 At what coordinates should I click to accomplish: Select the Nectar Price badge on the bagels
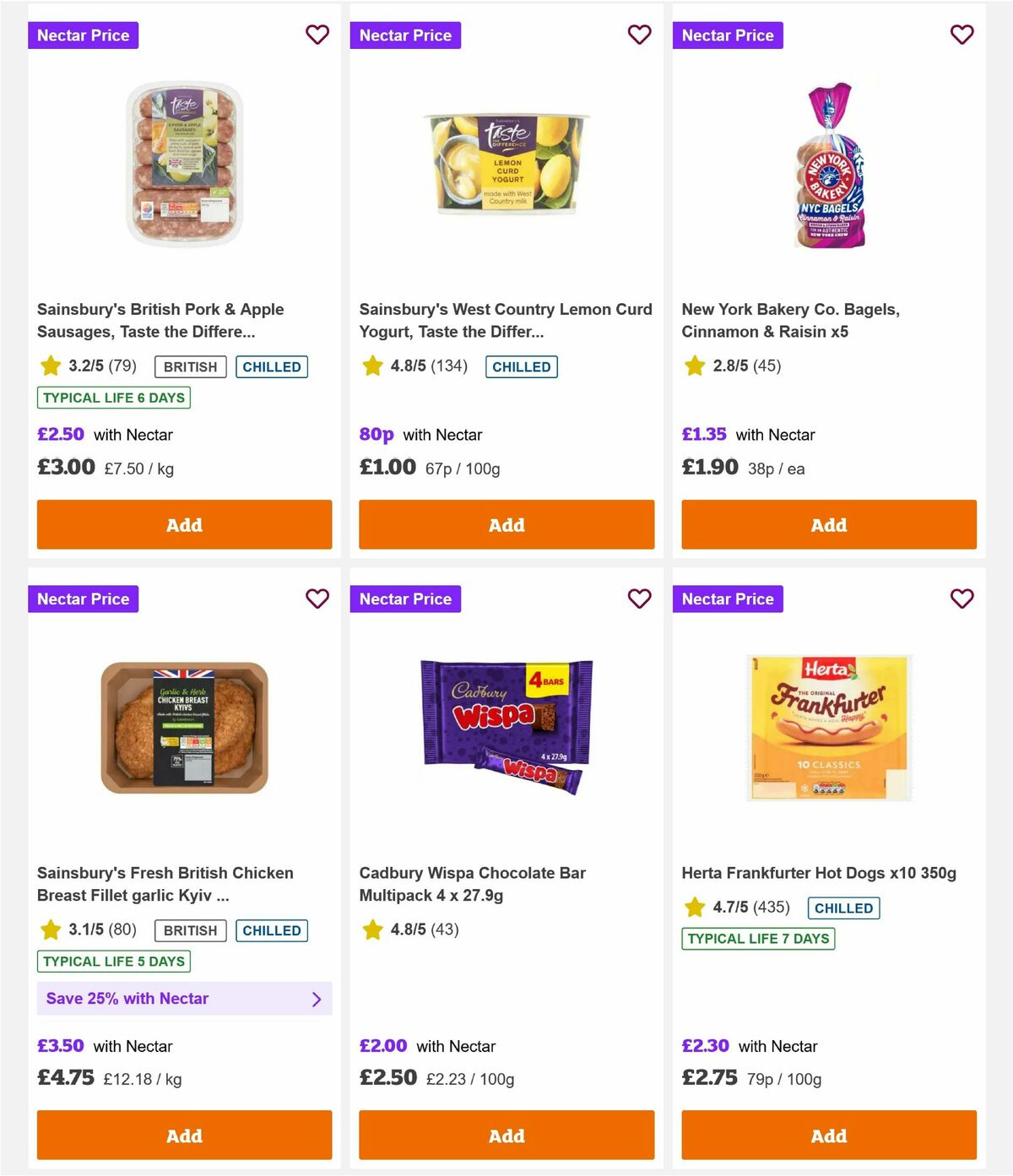(728, 35)
